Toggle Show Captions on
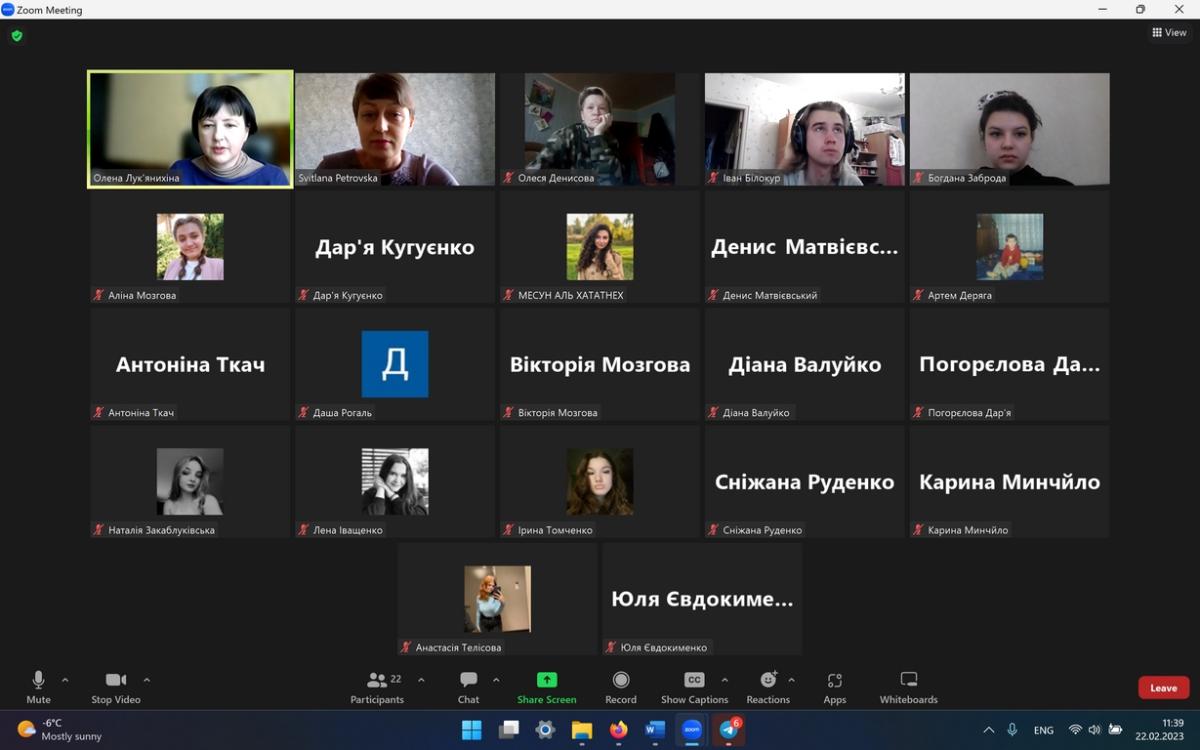The width and height of the screenshot is (1200, 750). 694,686
